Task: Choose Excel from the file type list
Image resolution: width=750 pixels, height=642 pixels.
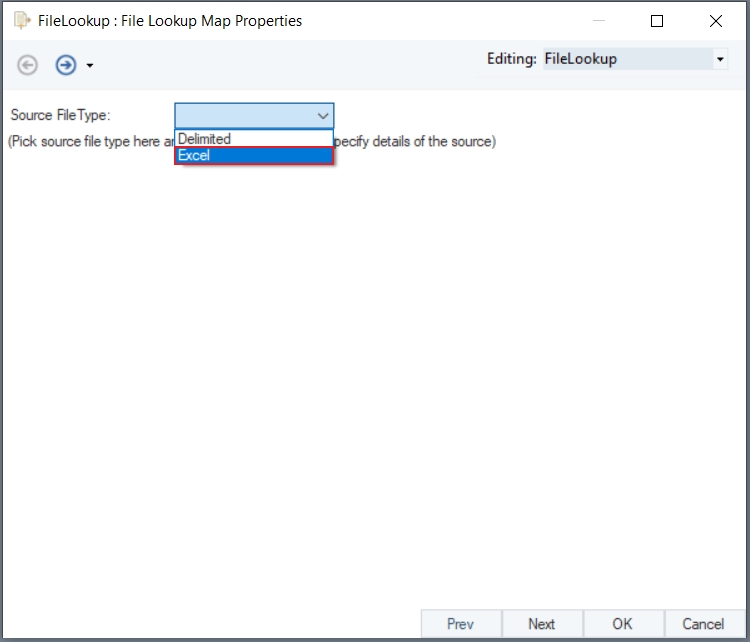Action: click(254, 155)
